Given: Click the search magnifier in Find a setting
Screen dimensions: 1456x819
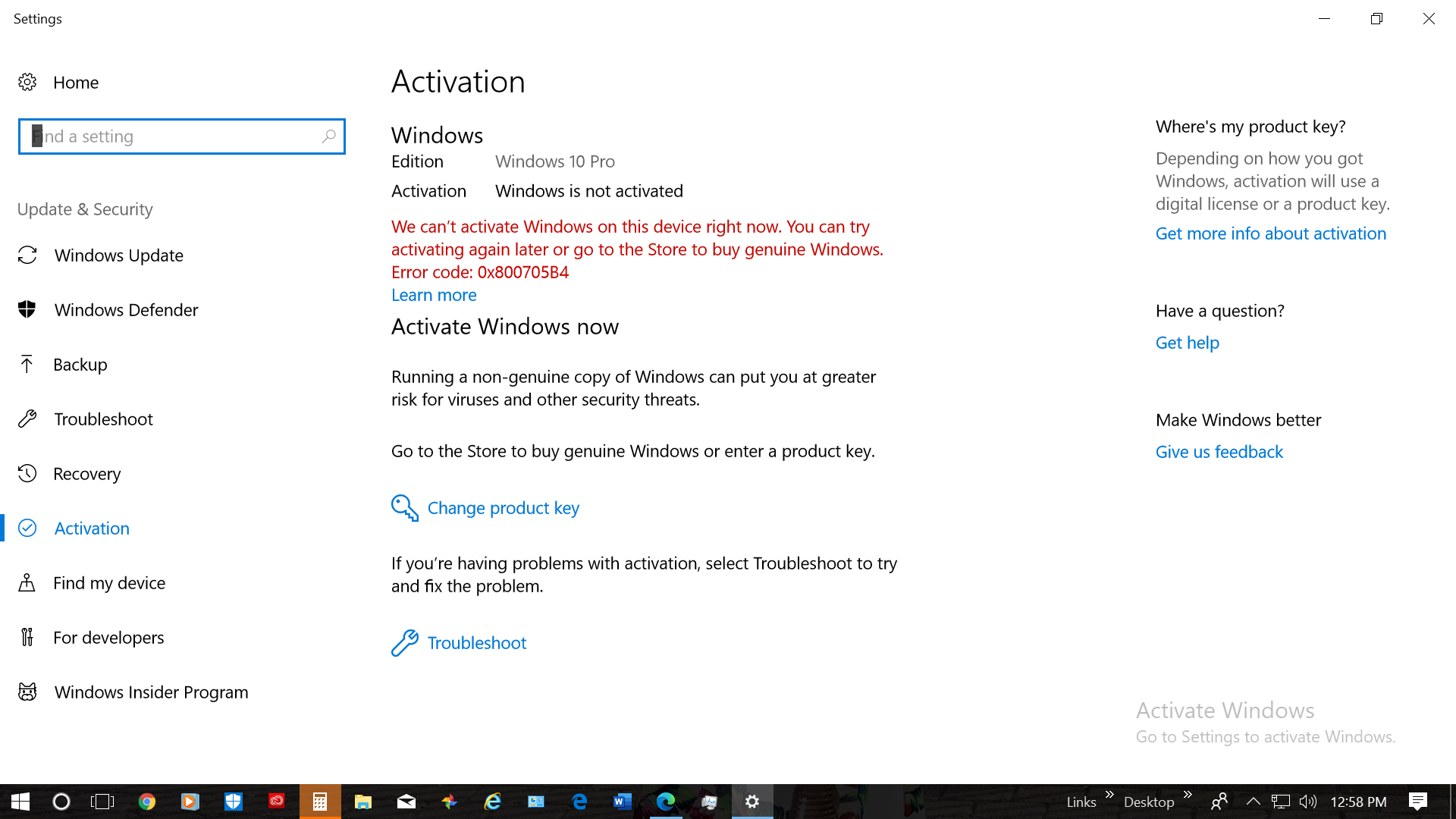Looking at the screenshot, I should pyautogui.click(x=328, y=136).
